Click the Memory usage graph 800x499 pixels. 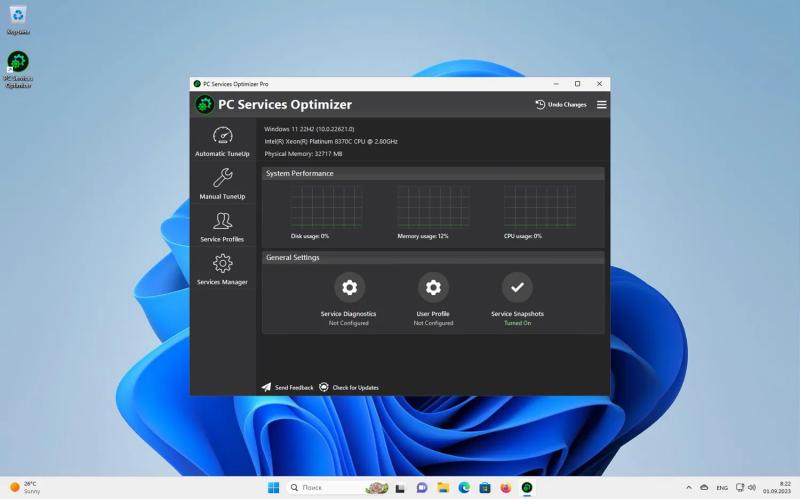point(433,206)
